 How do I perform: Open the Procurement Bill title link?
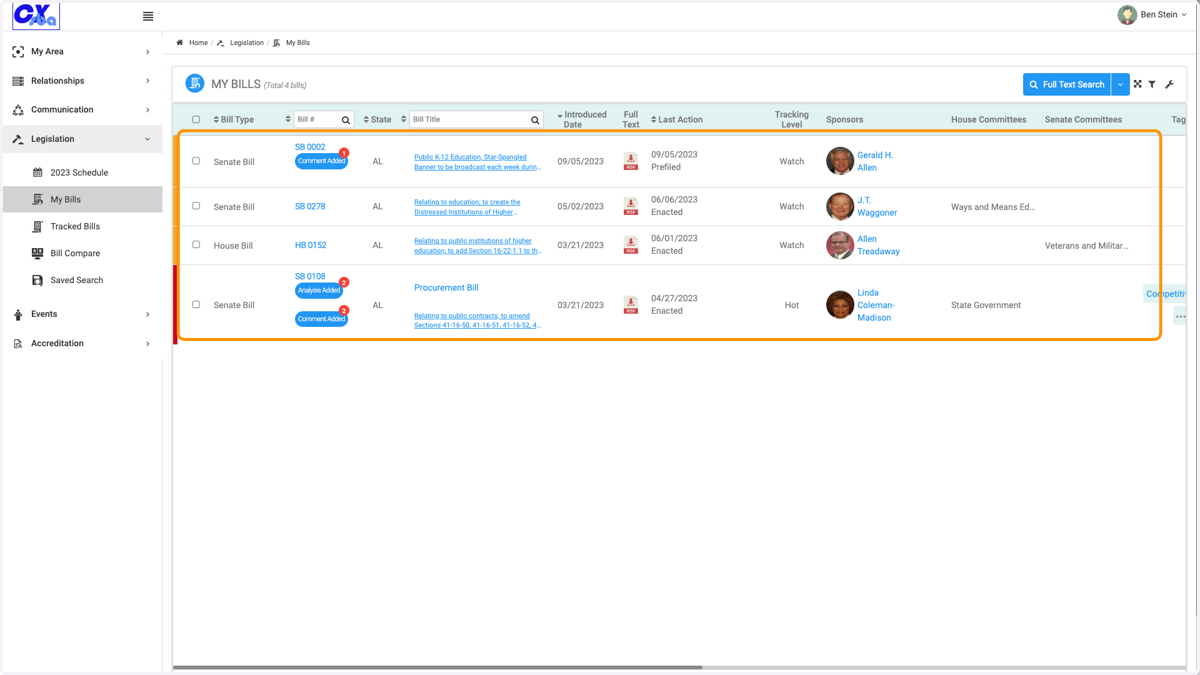click(446, 288)
